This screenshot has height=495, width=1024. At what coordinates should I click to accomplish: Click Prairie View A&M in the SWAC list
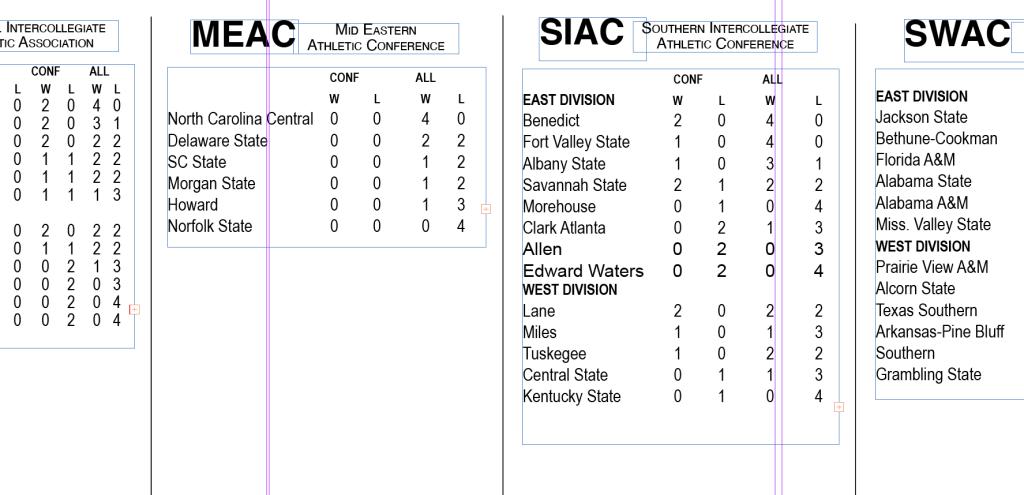click(931, 268)
